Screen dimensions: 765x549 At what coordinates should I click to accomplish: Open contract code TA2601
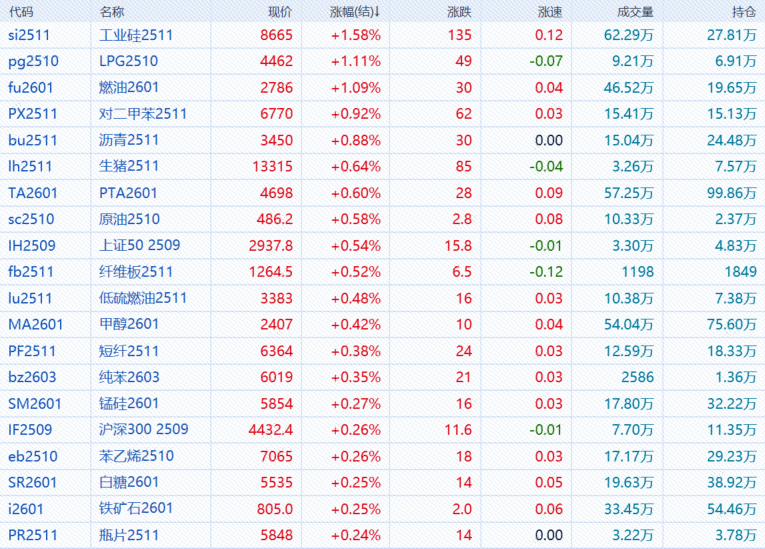34,193
